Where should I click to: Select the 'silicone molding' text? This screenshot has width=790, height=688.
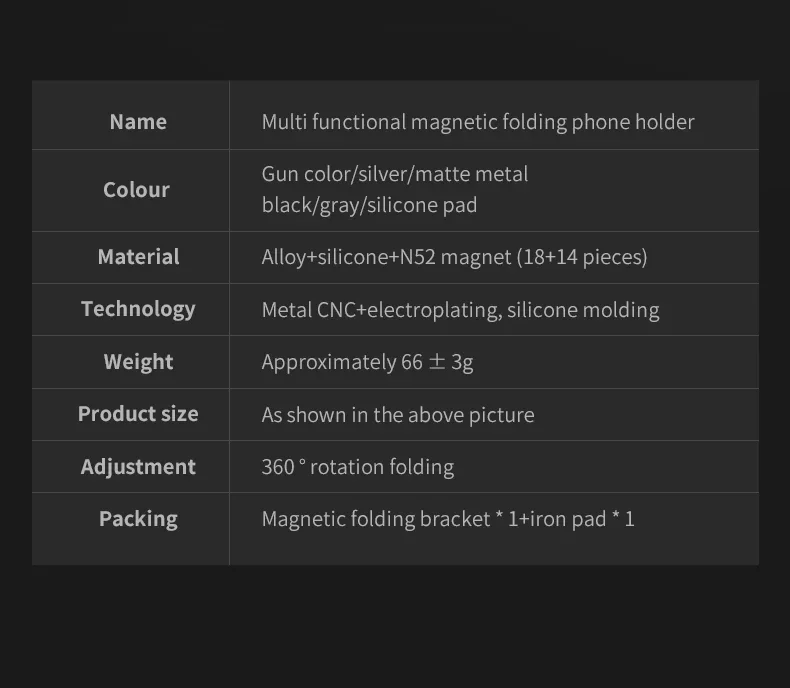point(583,310)
